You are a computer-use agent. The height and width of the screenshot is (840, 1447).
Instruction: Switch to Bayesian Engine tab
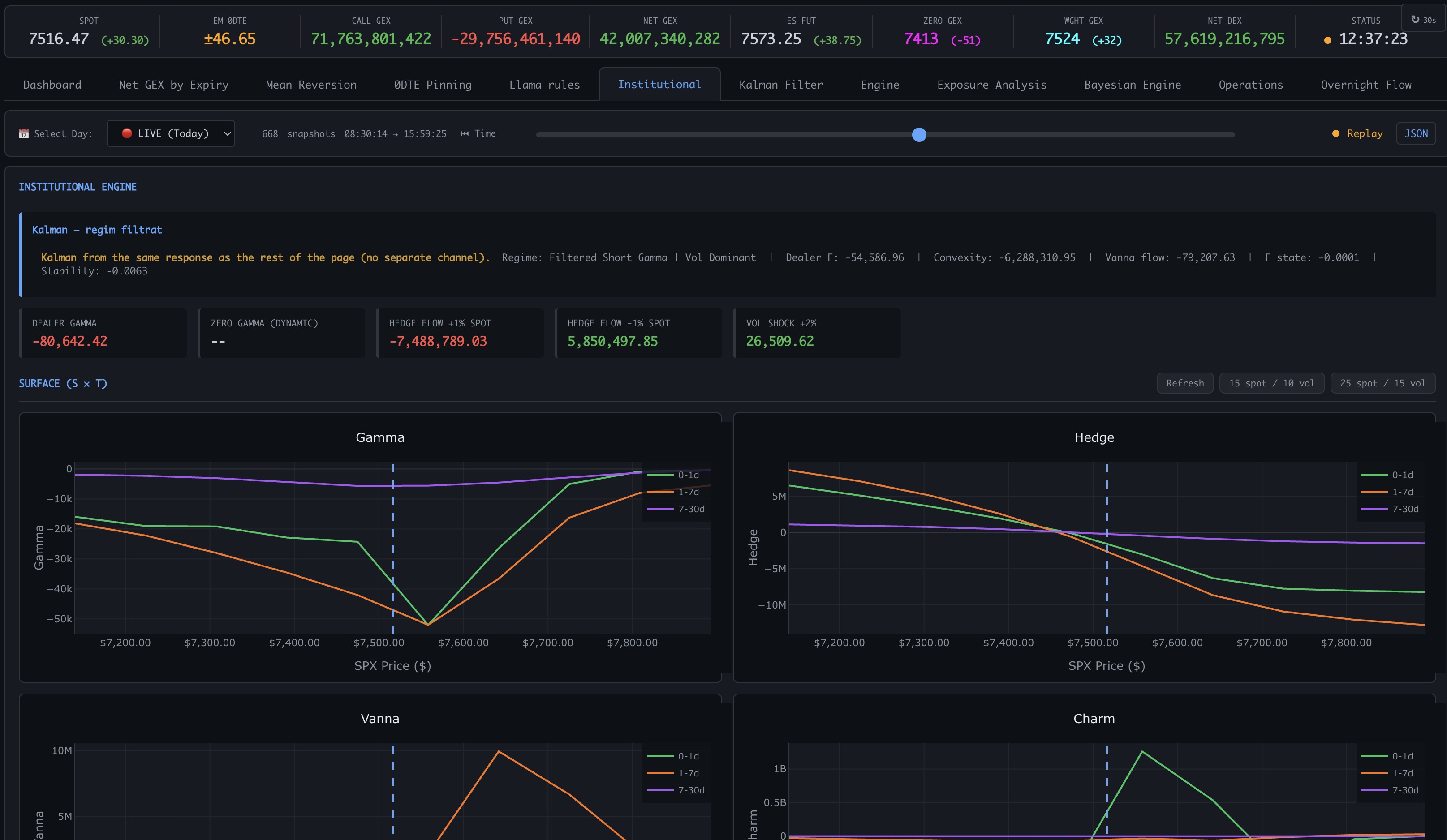(1133, 85)
